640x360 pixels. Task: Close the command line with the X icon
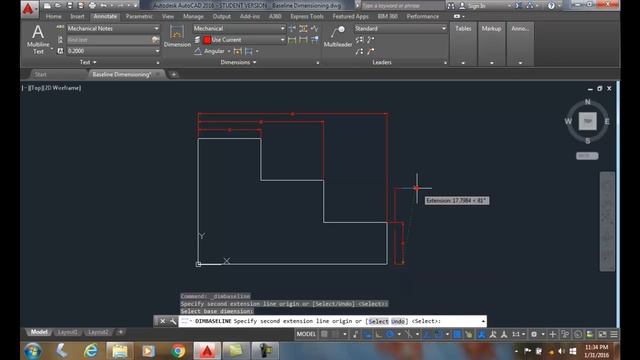(x=162, y=321)
